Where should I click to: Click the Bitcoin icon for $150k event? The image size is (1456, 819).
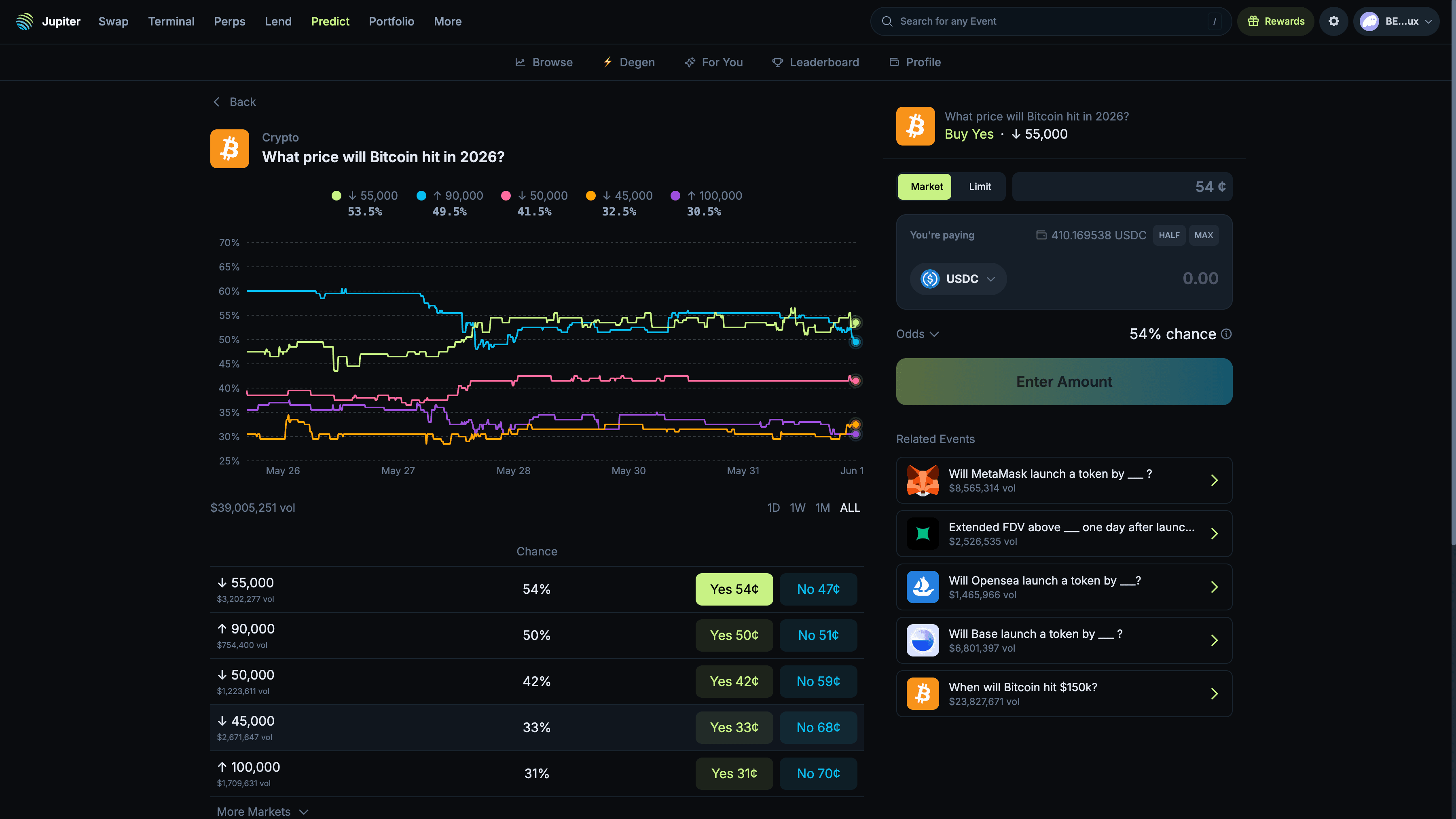pyautogui.click(x=923, y=694)
